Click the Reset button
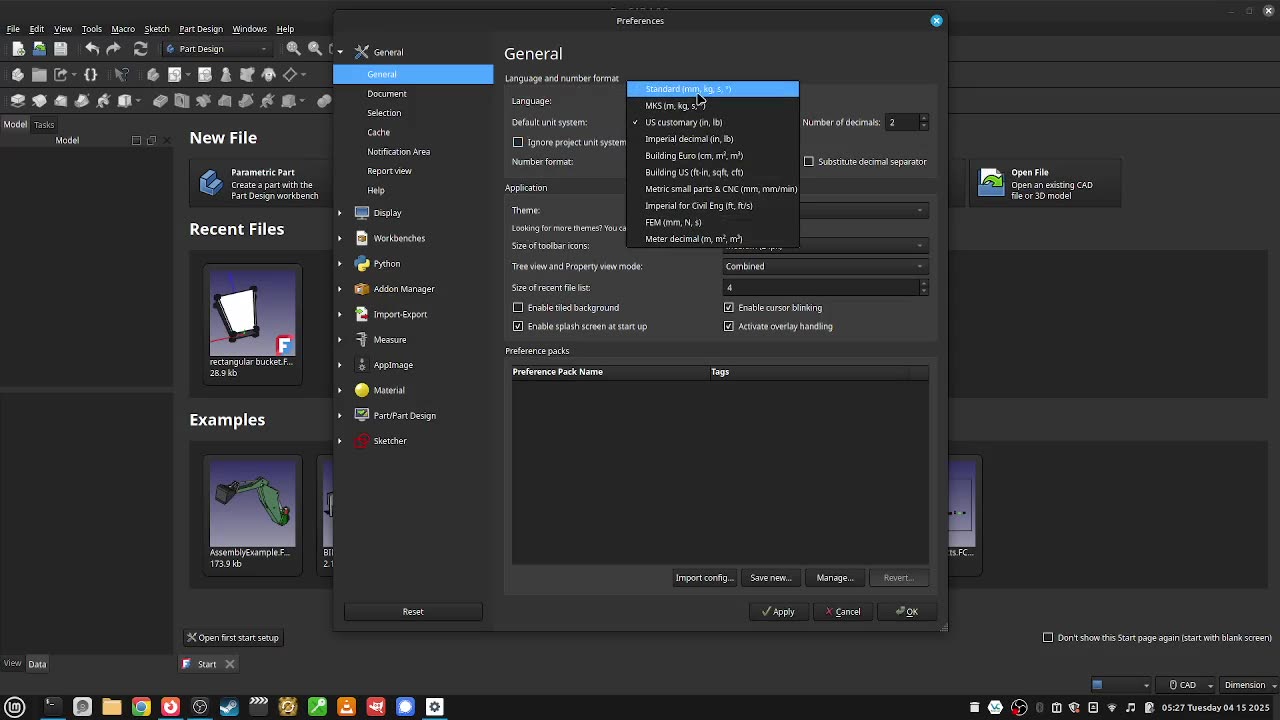The width and height of the screenshot is (1280, 720). point(413,611)
